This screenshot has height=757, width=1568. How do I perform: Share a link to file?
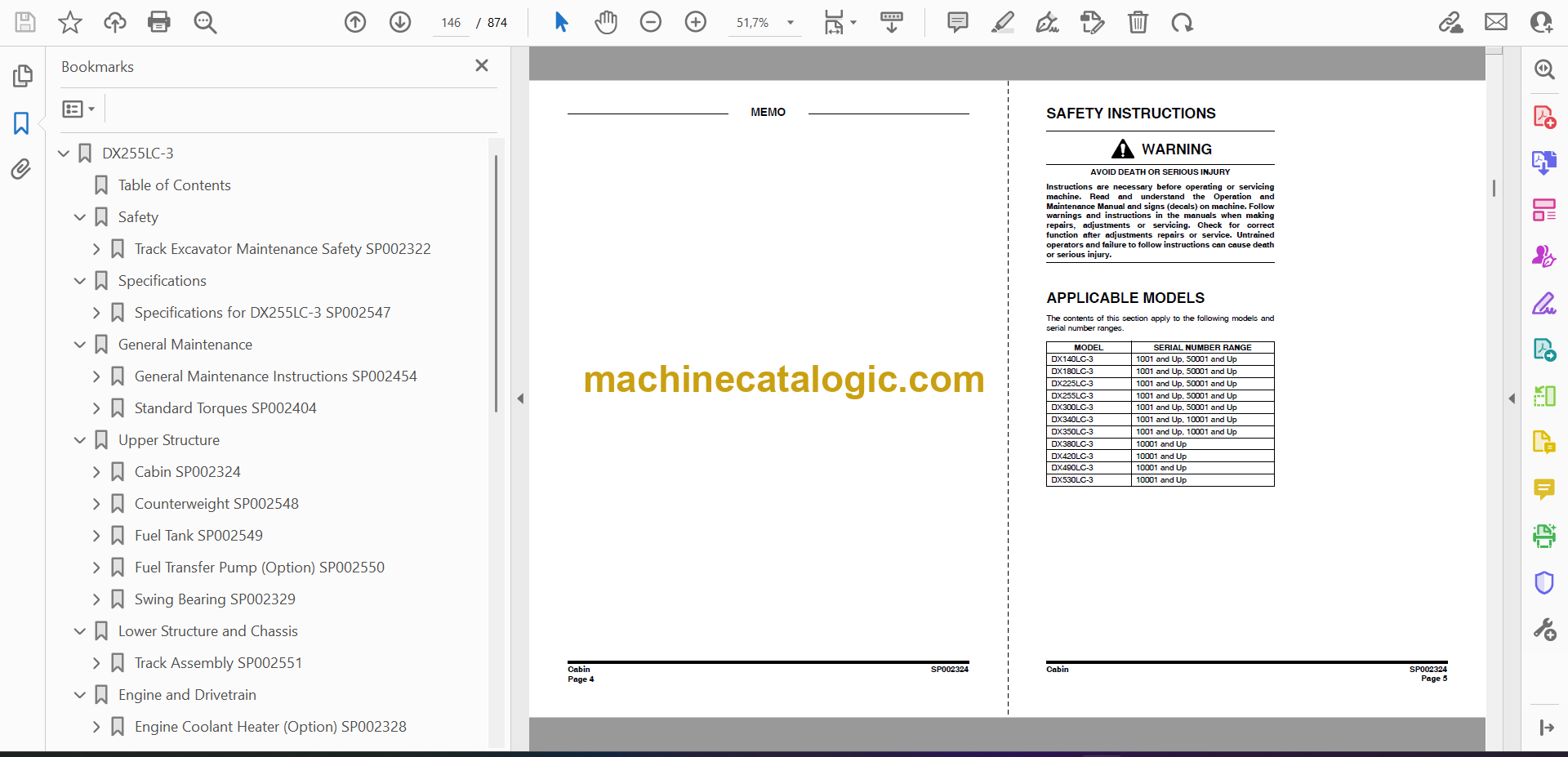pos(1451,22)
